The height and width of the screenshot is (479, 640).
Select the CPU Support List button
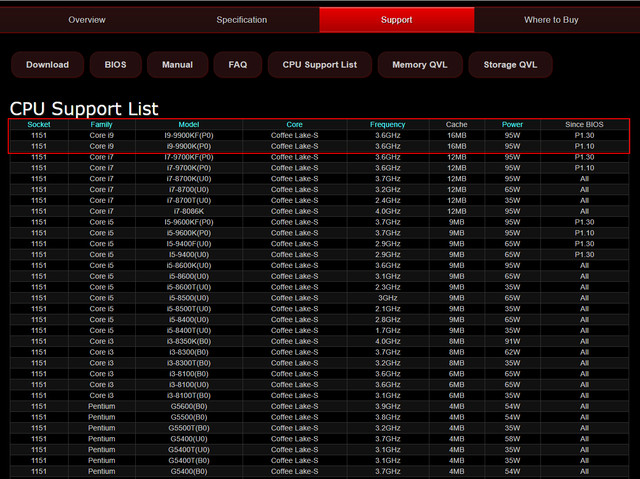(320, 64)
